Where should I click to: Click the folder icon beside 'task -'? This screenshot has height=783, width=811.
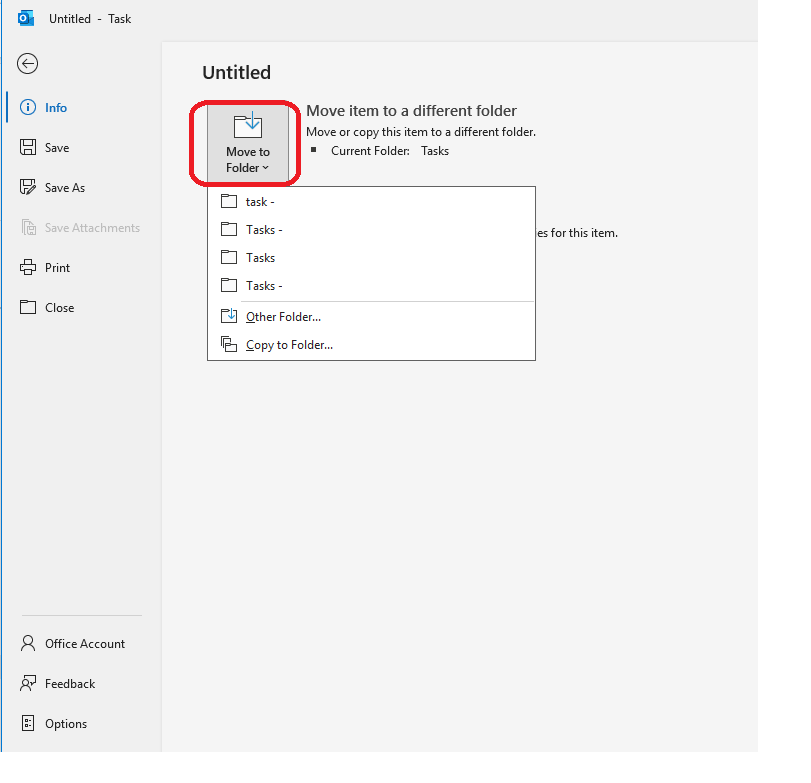click(229, 201)
